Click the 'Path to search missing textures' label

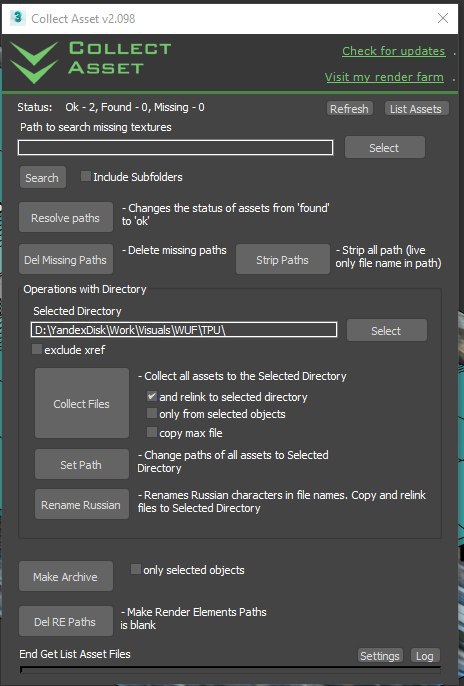96,127
